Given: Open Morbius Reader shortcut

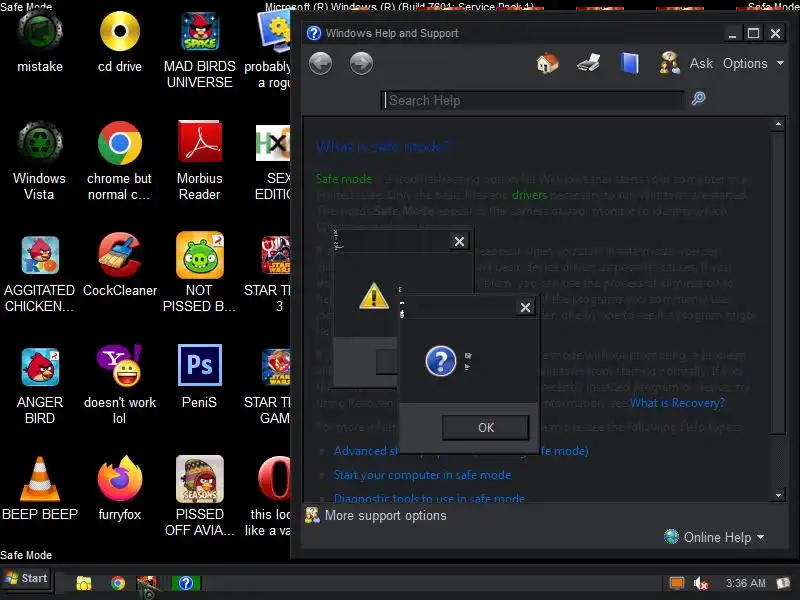Looking at the screenshot, I should pyautogui.click(x=199, y=161).
